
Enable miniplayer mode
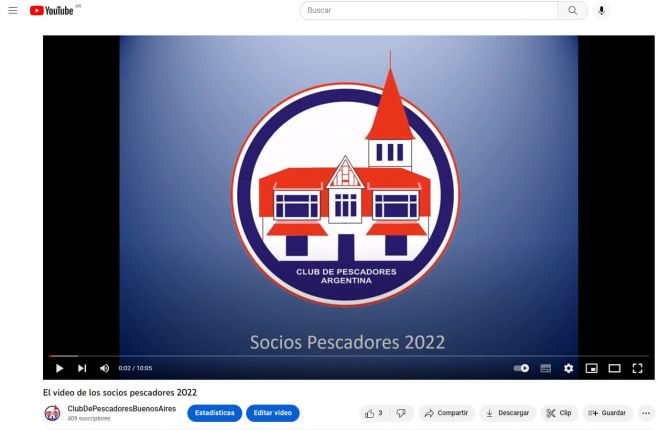click(591, 368)
